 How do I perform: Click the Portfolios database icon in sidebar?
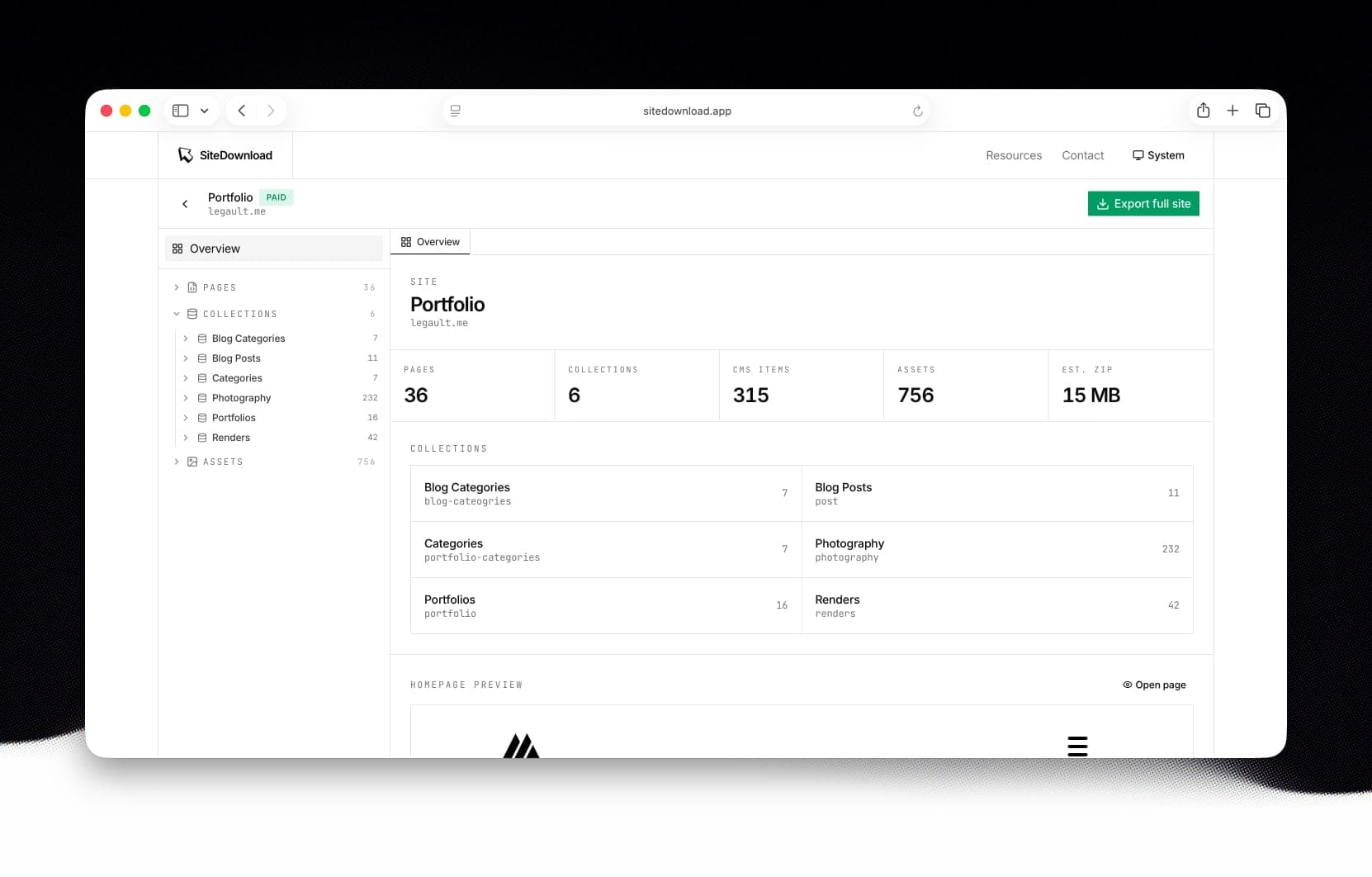coord(202,418)
